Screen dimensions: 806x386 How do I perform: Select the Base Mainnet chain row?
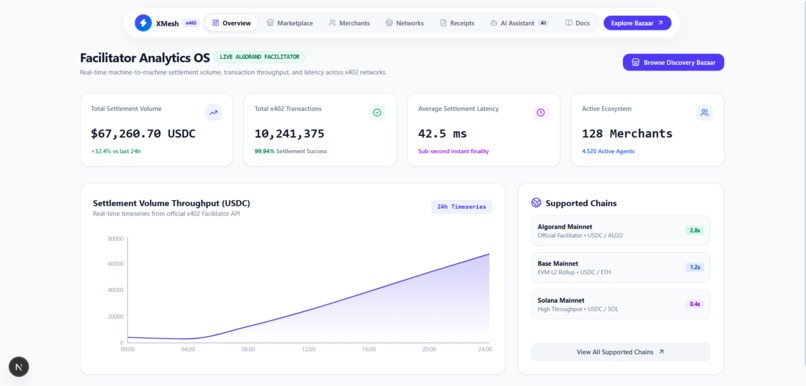(x=620, y=267)
